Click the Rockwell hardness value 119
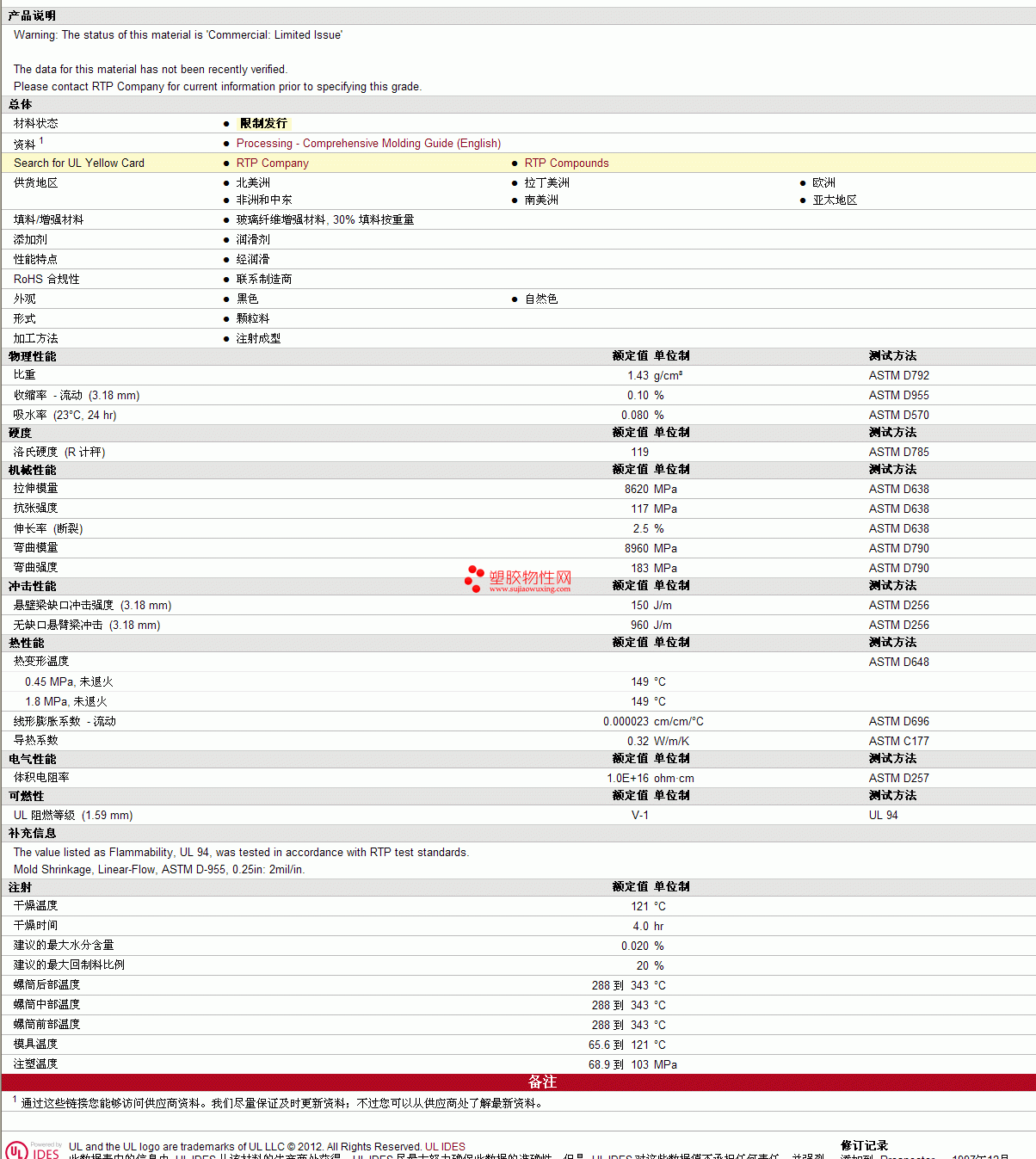This screenshot has width=1036, height=1159. [640, 453]
